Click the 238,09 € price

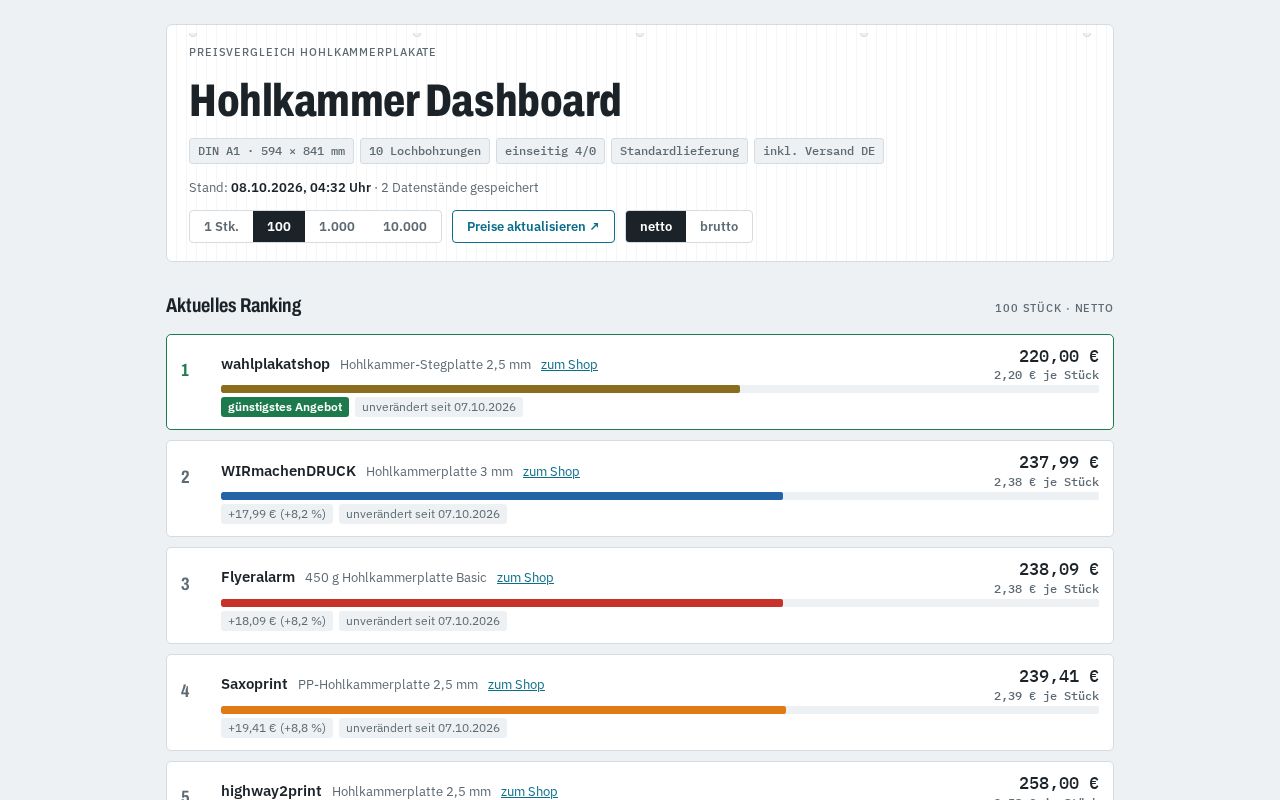coord(1059,569)
